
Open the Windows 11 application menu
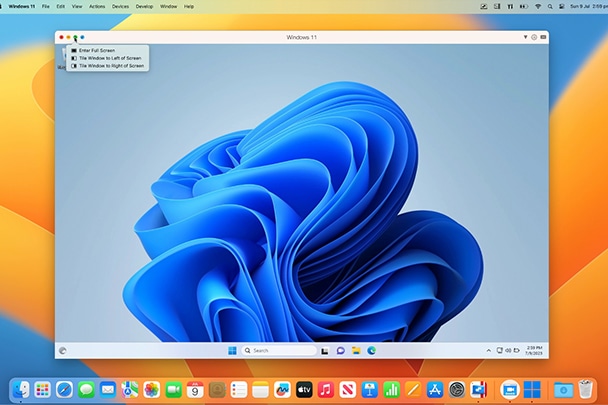[22, 7]
